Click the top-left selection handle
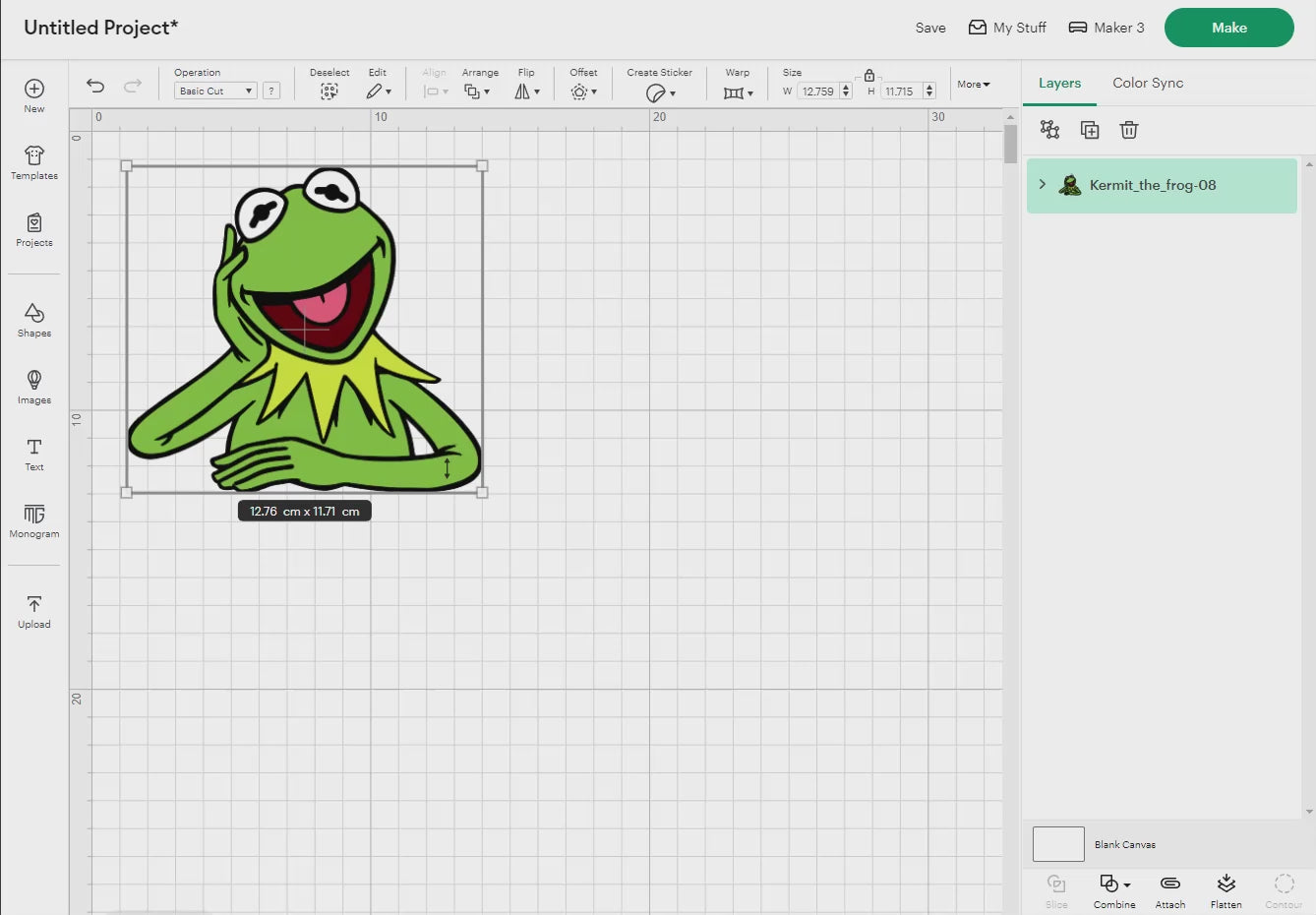The image size is (1316, 915). [126, 166]
